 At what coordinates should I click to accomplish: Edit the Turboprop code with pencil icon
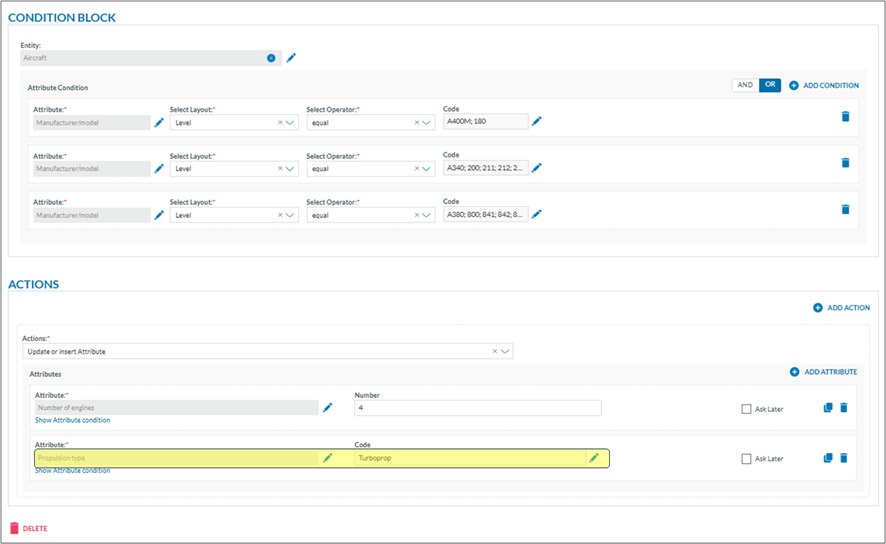pyautogui.click(x=594, y=458)
